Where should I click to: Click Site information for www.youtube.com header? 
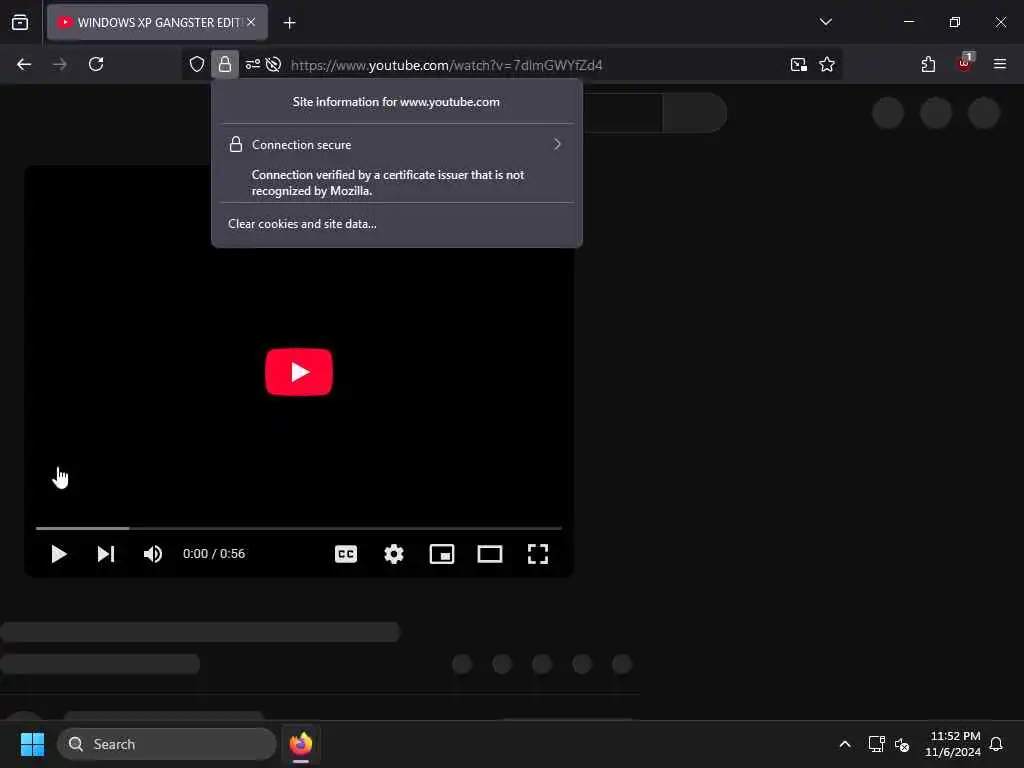pyautogui.click(x=396, y=102)
